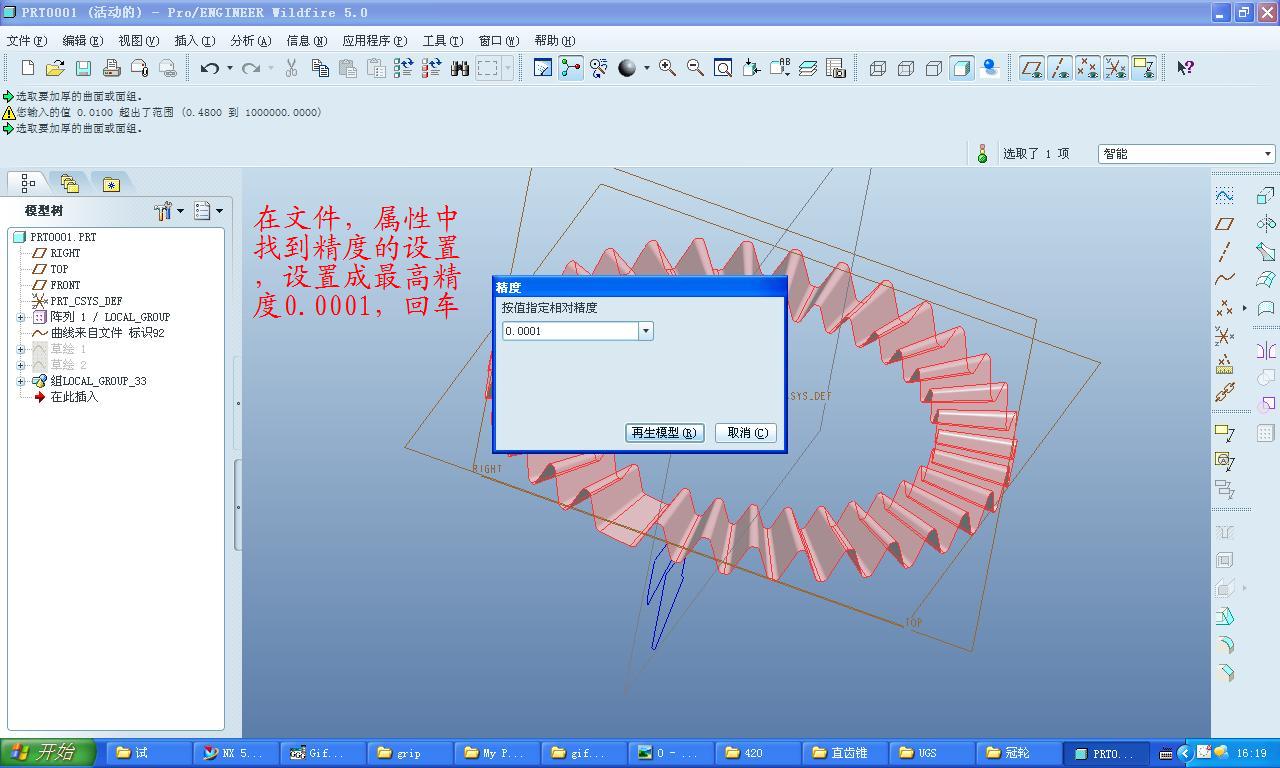Screen dimensions: 1280x768
Task: Undo the last action
Action: click(209, 68)
